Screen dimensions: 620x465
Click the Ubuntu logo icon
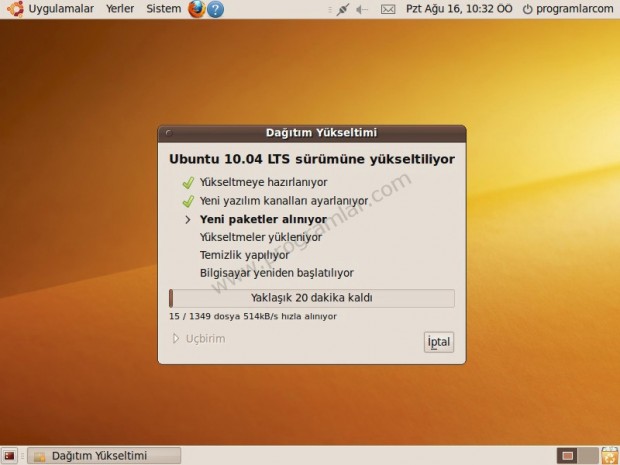point(15,9)
